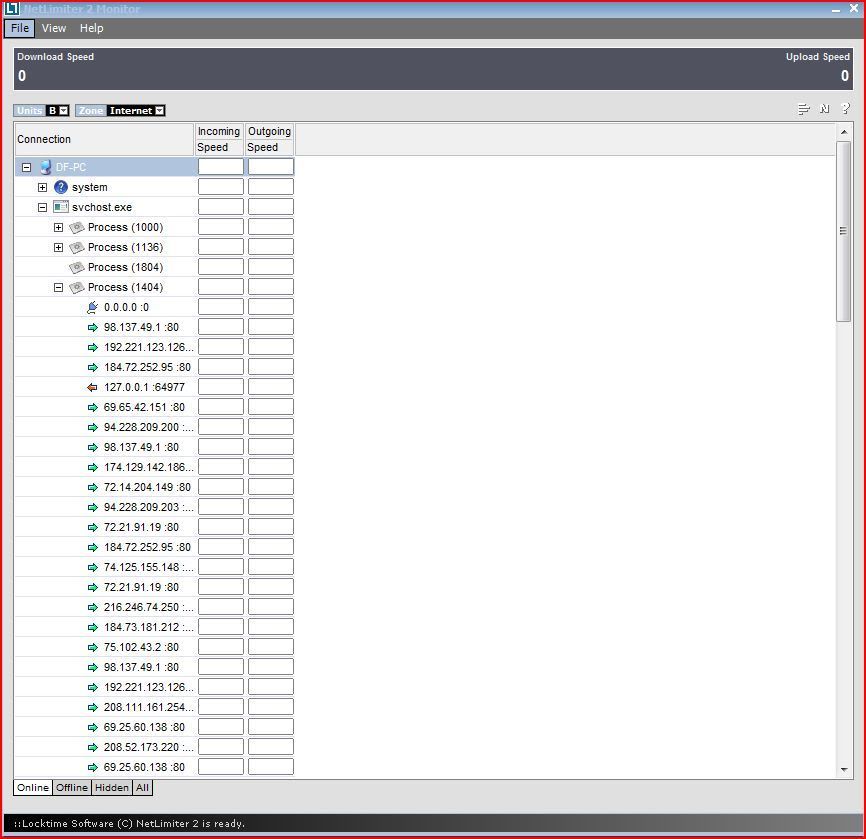Click green arrow beside 184.73.181.212
This screenshot has height=839, width=866.
click(x=92, y=627)
